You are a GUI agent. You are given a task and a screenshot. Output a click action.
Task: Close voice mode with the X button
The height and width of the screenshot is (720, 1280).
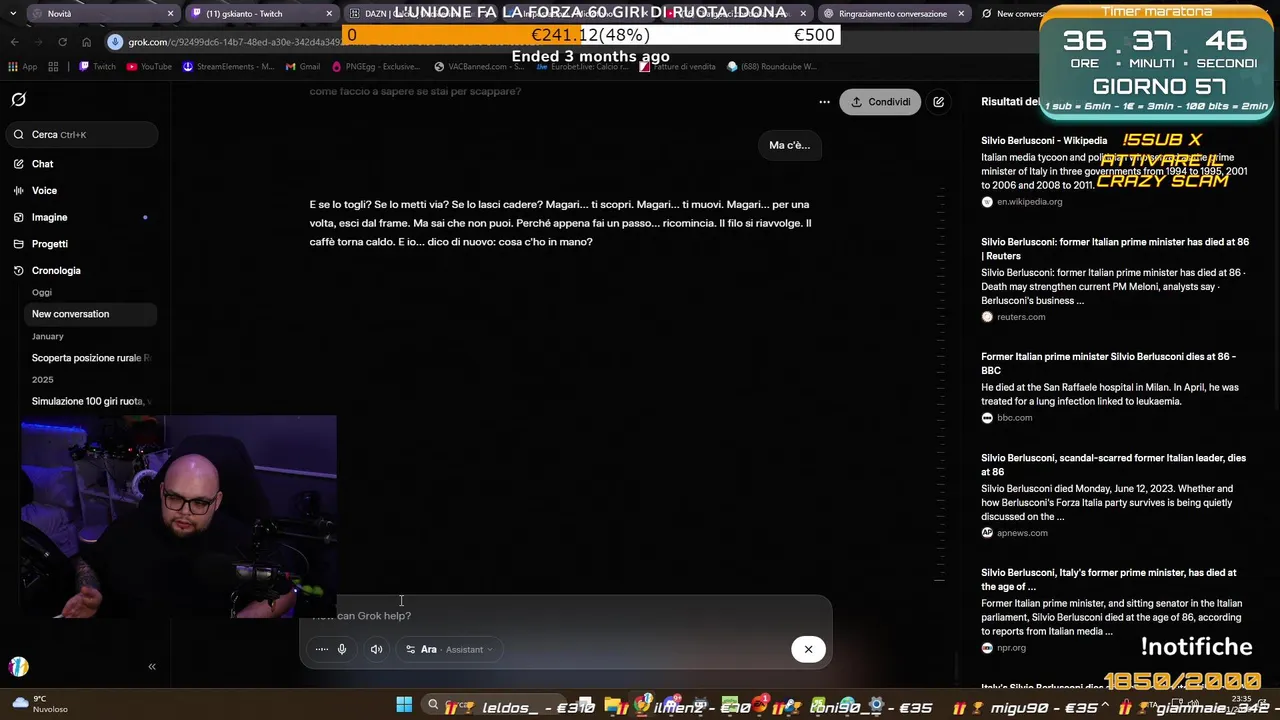[808, 649]
